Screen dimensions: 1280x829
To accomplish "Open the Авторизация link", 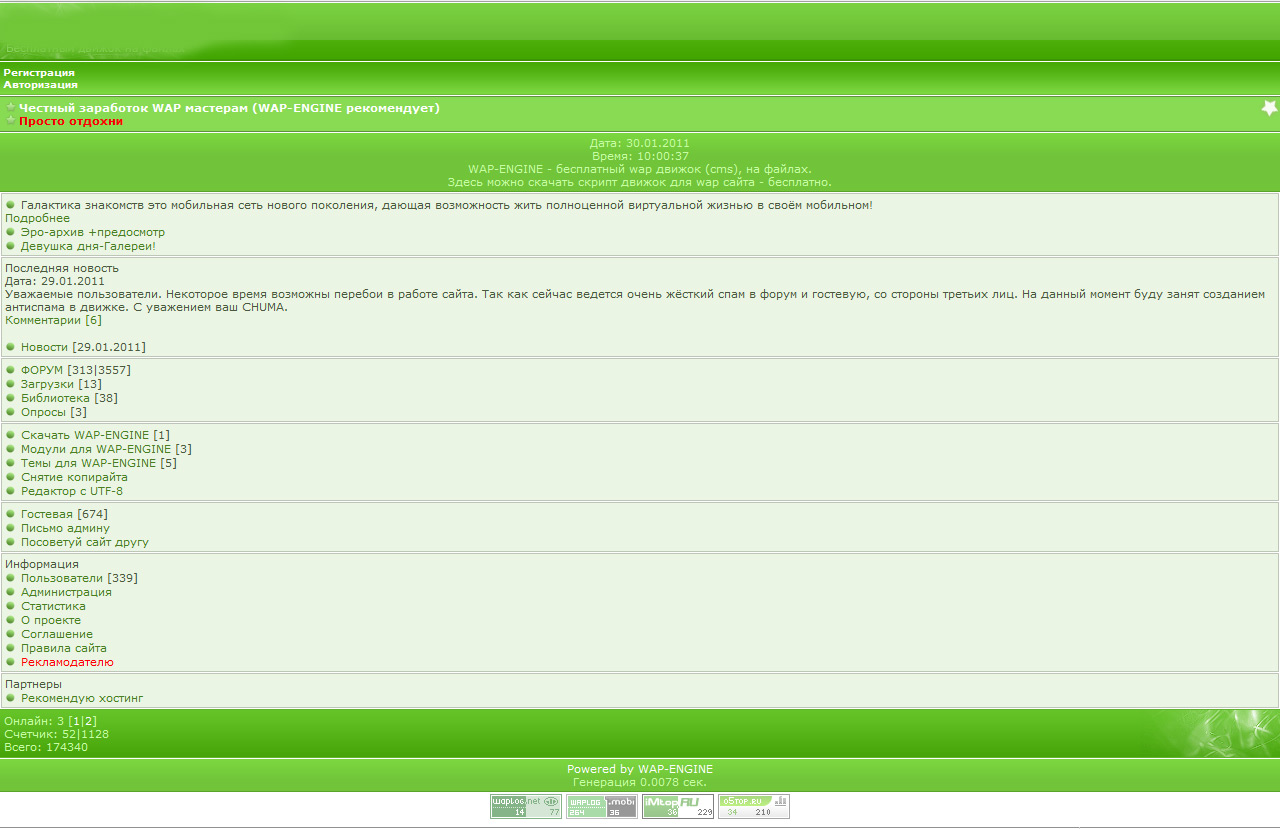I will tap(40, 85).
